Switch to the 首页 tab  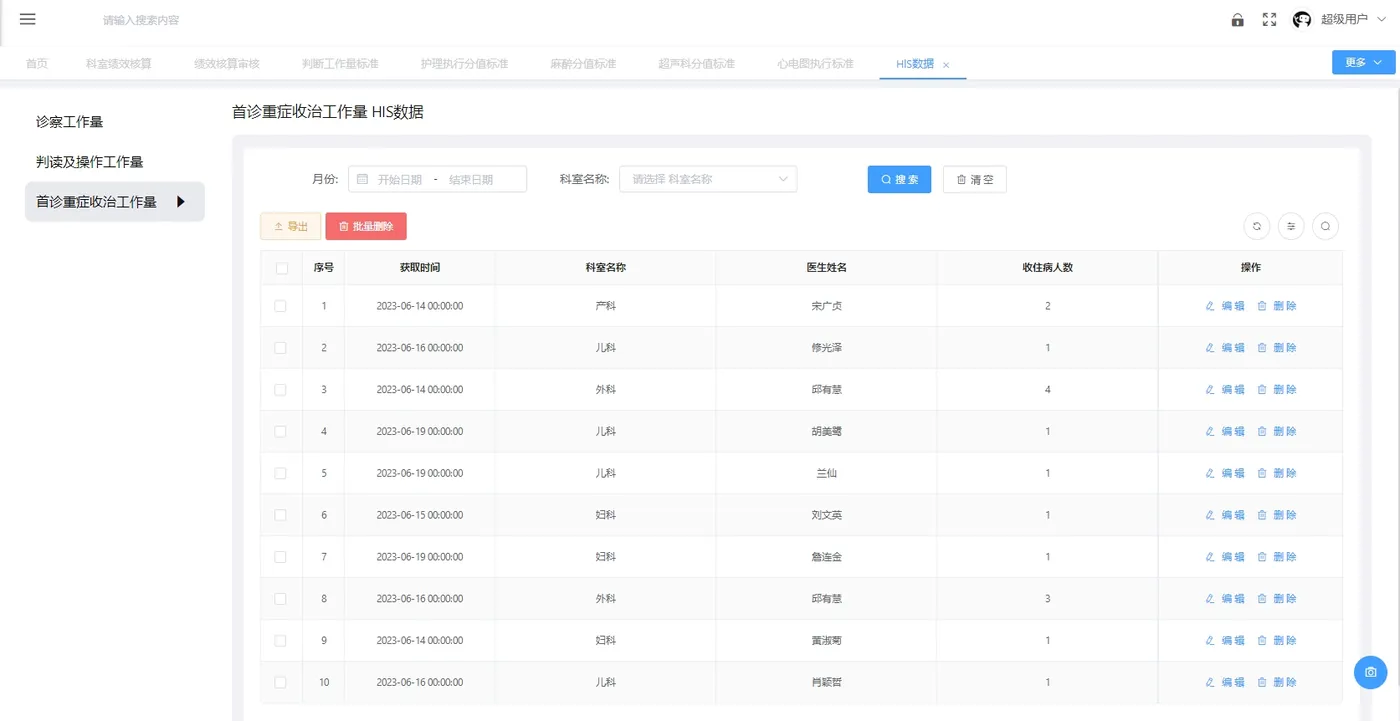point(37,64)
